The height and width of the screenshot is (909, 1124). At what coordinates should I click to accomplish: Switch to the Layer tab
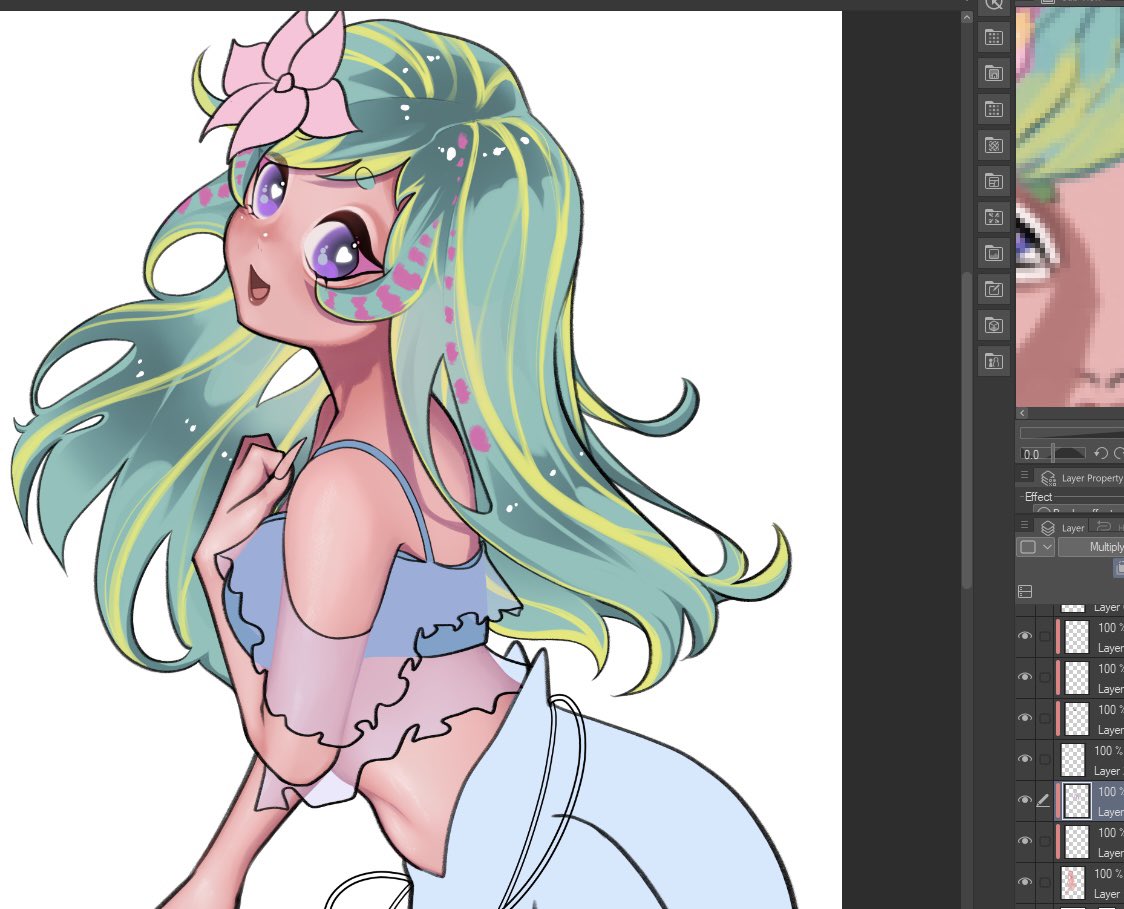1073,527
